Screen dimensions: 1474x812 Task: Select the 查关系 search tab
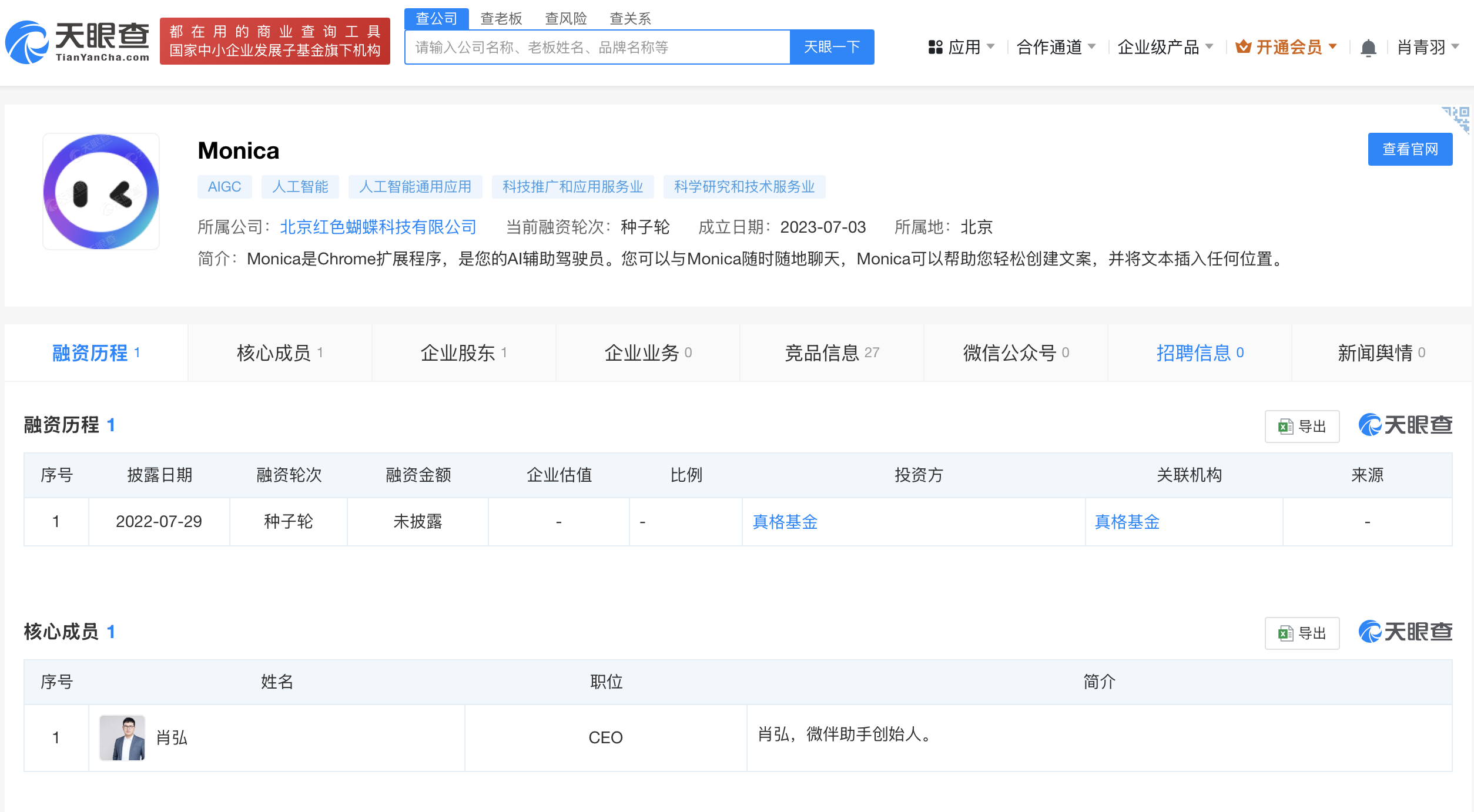(x=631, y=19)
